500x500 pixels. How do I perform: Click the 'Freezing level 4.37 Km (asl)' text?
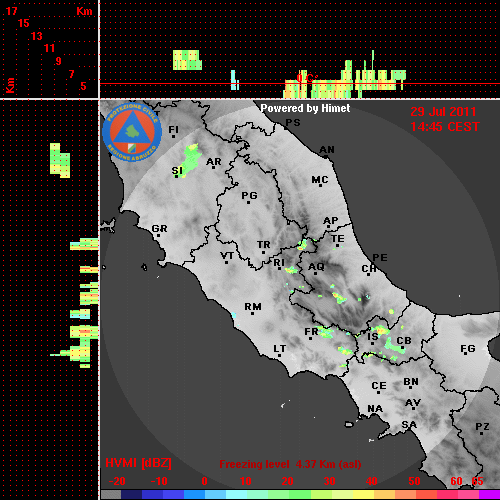coord(290,464)
